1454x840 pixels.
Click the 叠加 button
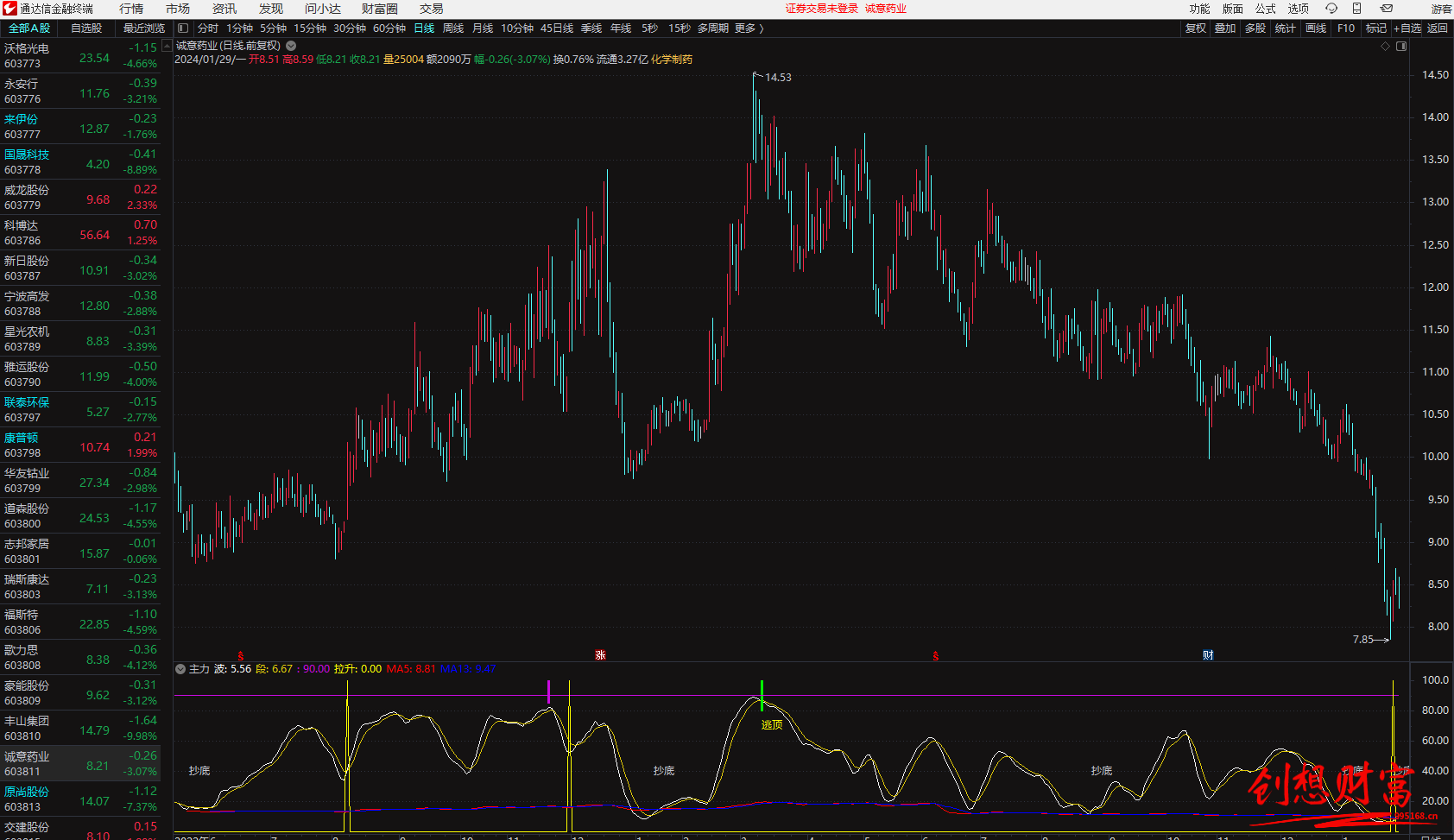(x=1224, y=28)
